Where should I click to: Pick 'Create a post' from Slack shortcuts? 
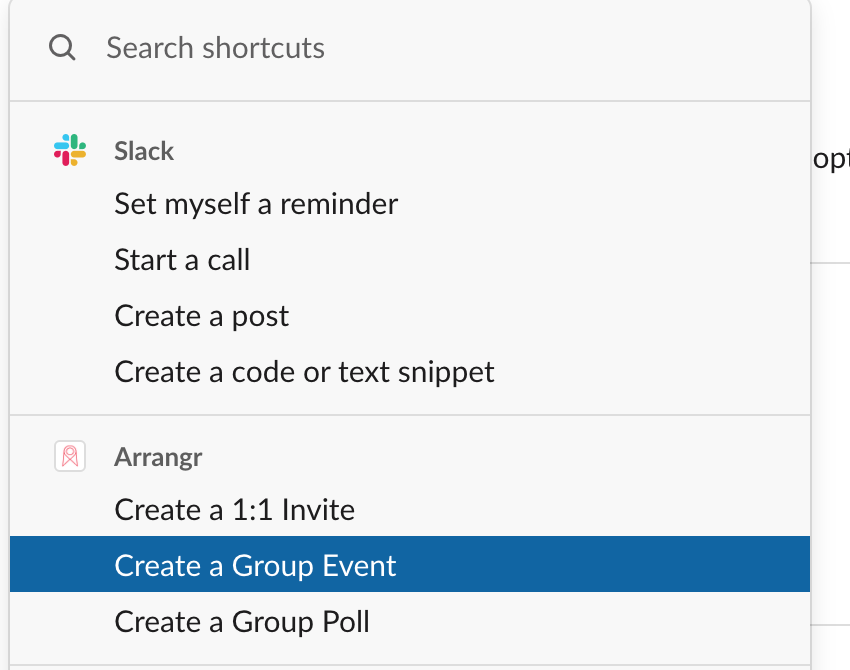point(201,316)
